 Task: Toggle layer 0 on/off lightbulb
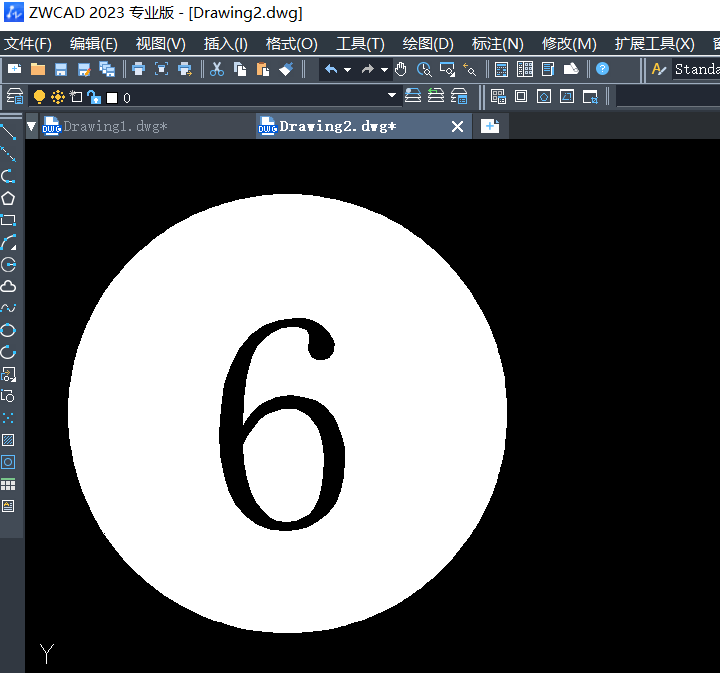click(x=39, y=97)
